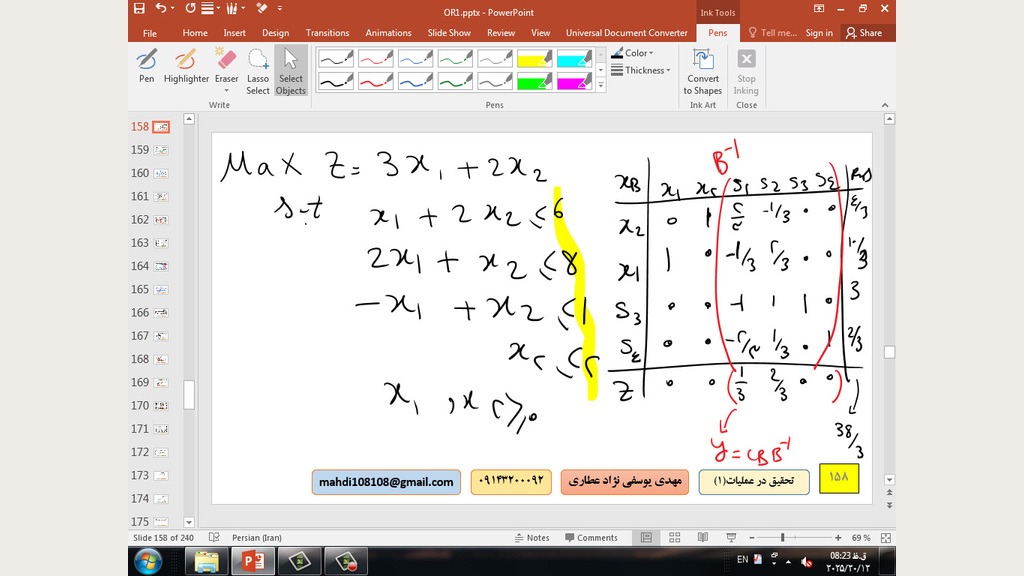
Task: Click Convert to Shapes
Action: tap(703, 70)
